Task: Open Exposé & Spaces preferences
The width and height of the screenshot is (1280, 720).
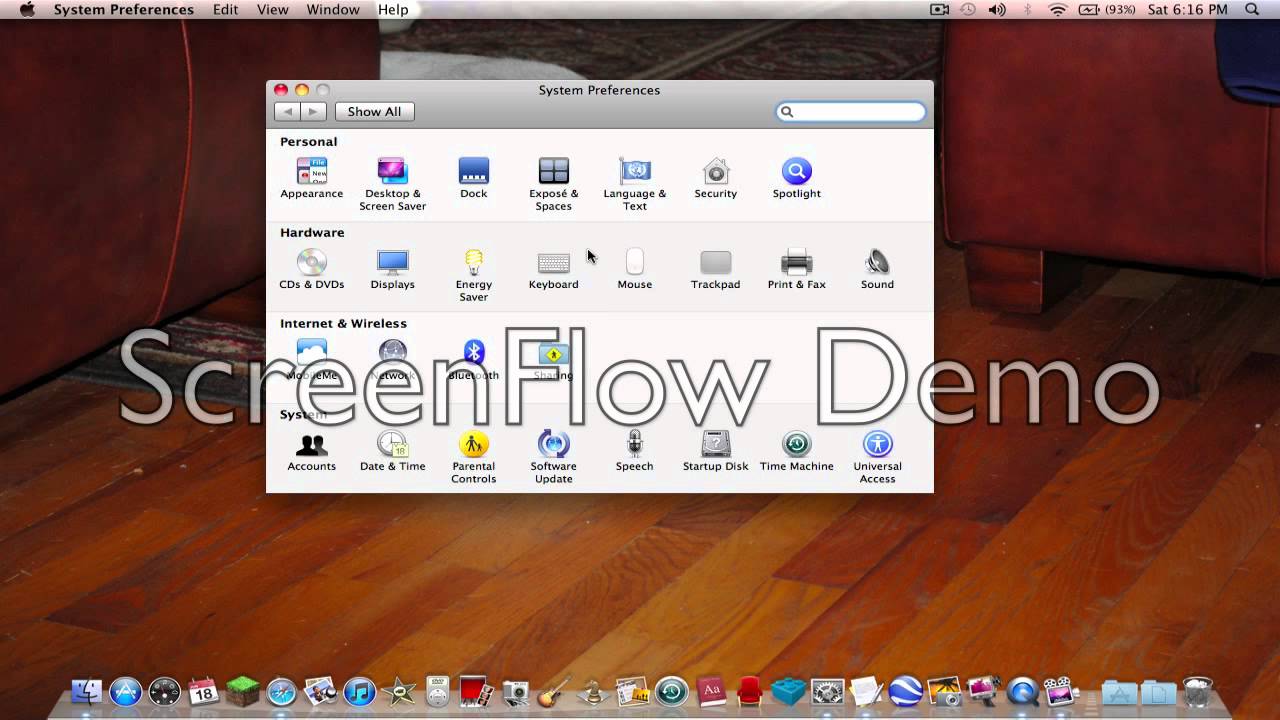Action: 553,185
